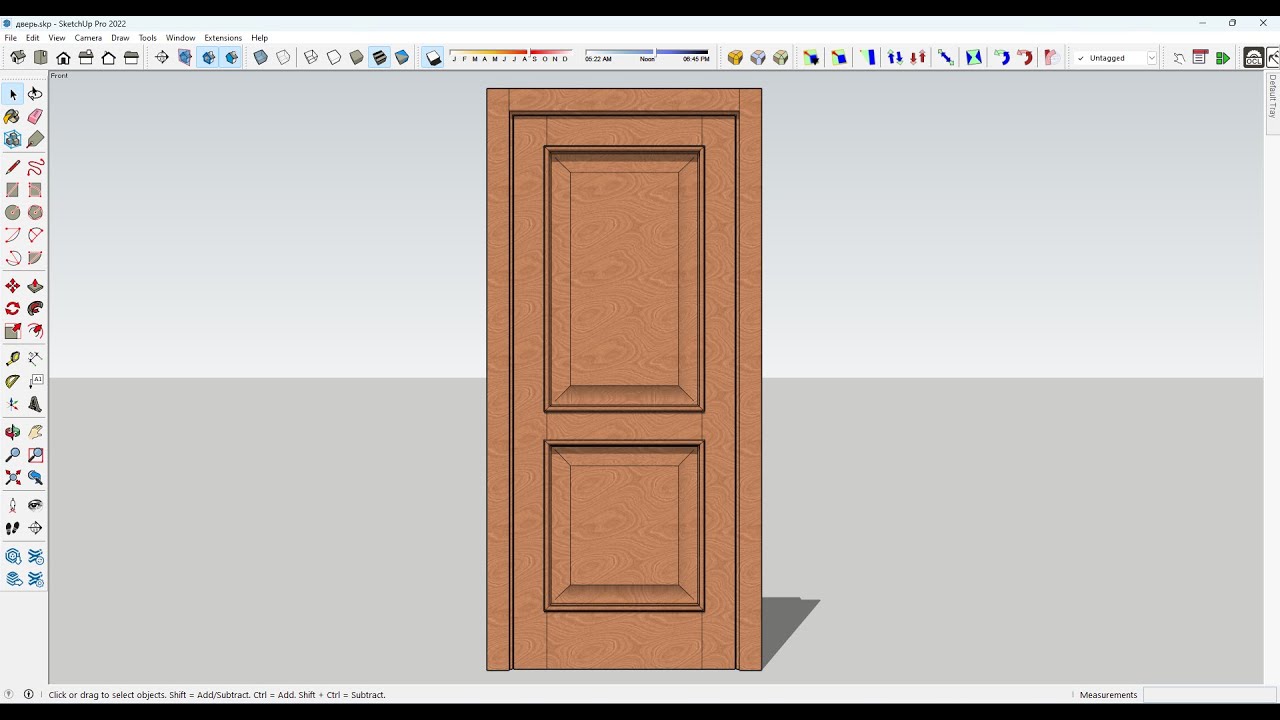Open the Extensions menu
This screenshot has width=1280, height=720.
click(x=223, y=38)
